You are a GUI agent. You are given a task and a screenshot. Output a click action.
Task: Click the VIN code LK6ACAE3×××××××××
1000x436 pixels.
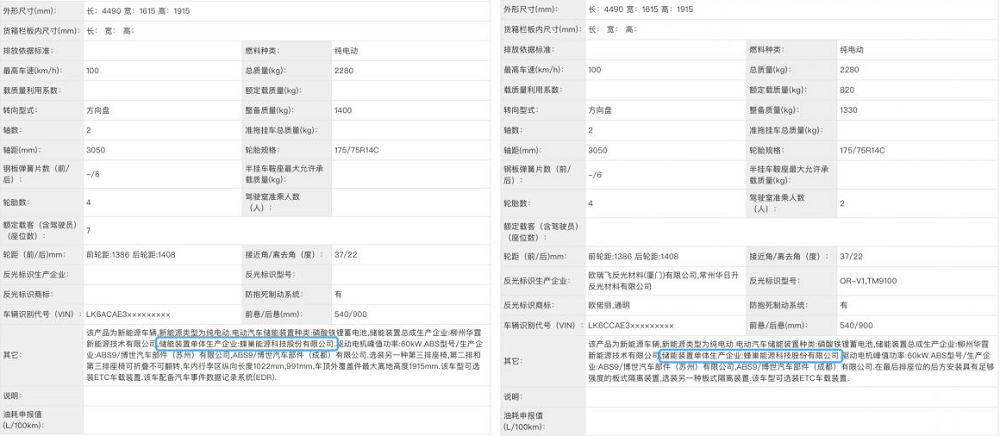pos(129,325)
